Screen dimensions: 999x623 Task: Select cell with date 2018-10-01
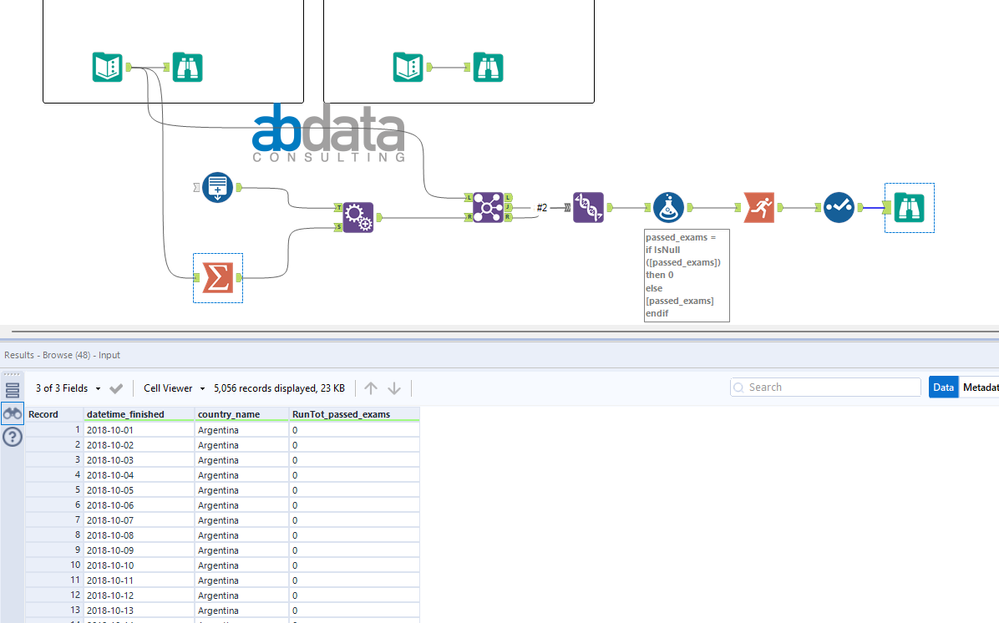pos(139,430)
